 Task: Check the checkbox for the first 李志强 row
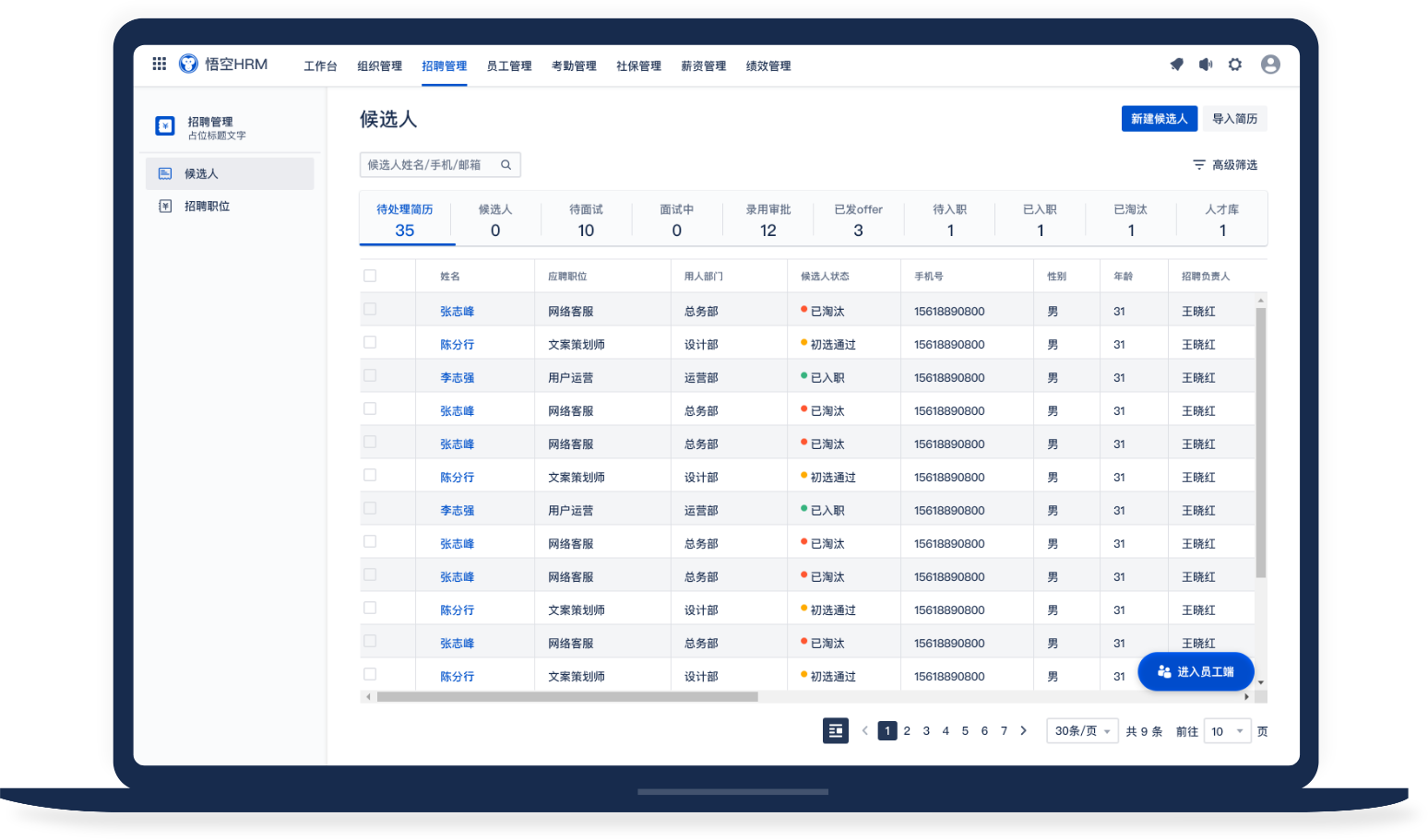[370, 376]
